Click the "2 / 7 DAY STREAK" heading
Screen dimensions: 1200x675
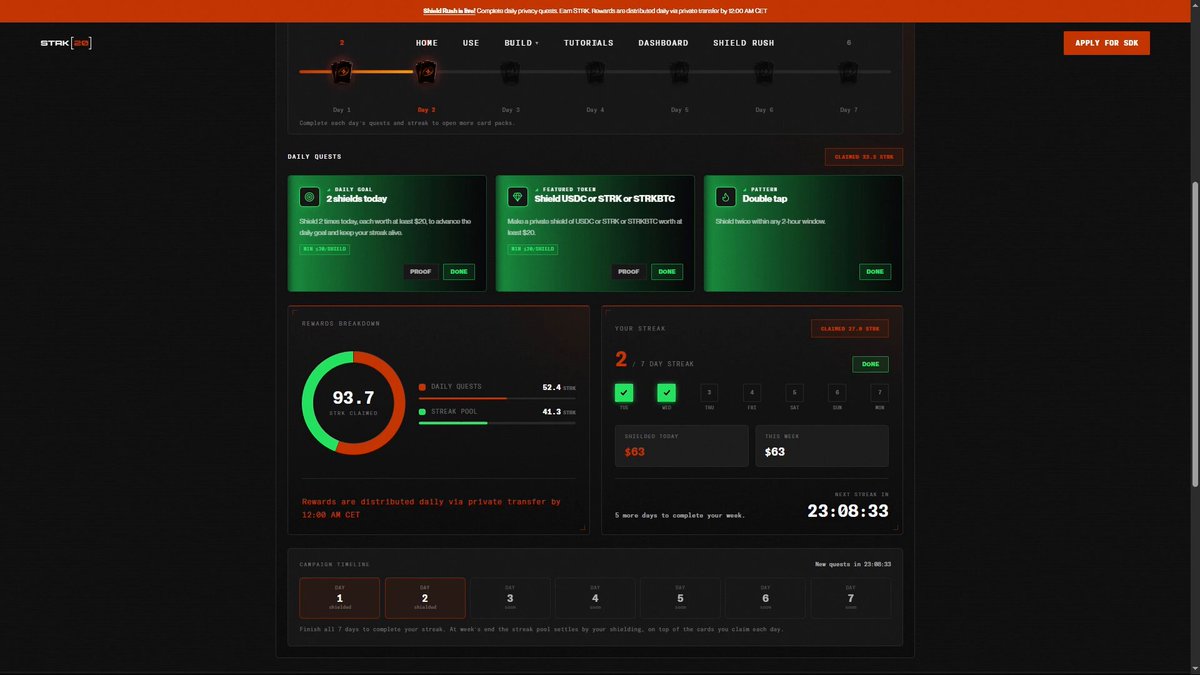(x=654, y=361)
